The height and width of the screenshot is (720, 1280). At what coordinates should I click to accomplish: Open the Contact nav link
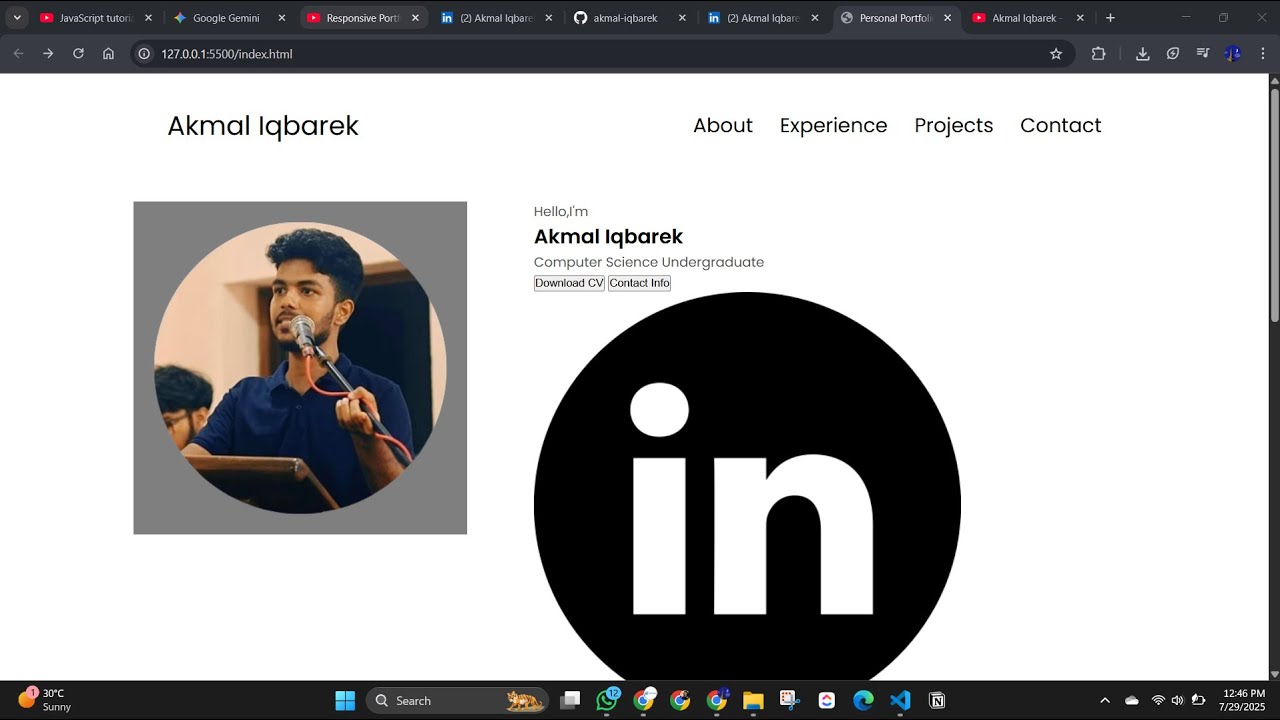pos(1061,125)
